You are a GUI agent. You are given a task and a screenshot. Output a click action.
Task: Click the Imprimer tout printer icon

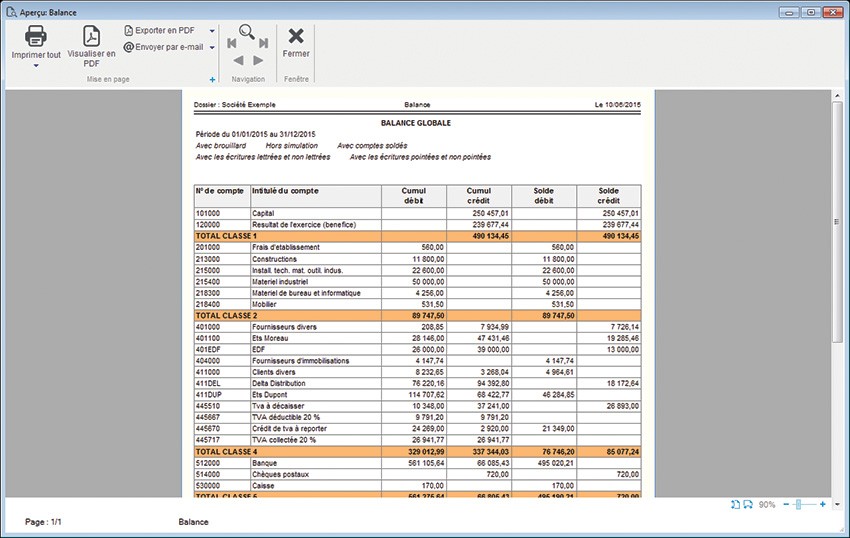(36, 37)
